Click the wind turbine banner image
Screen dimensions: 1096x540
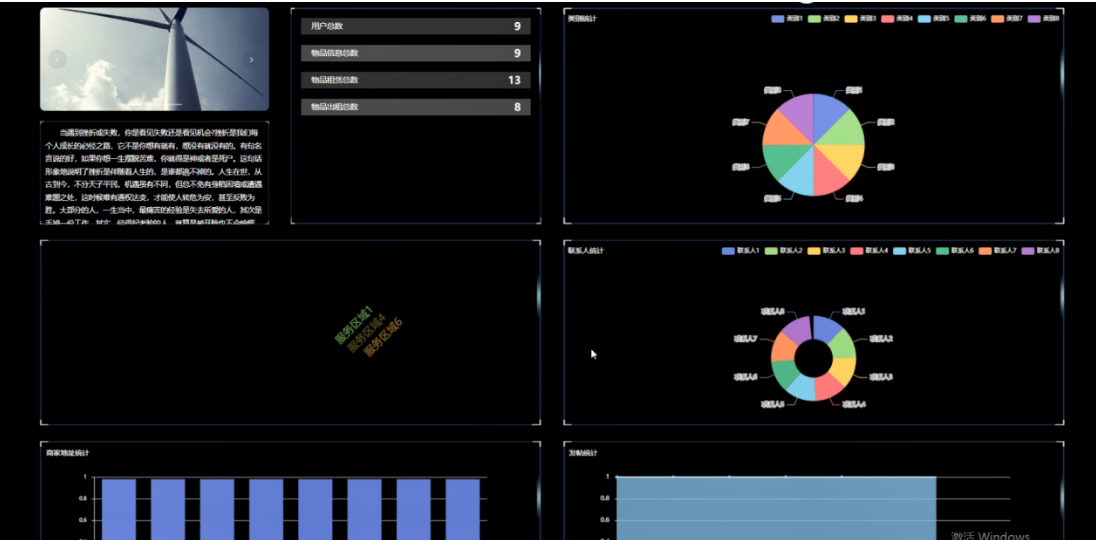coord(154,59)
